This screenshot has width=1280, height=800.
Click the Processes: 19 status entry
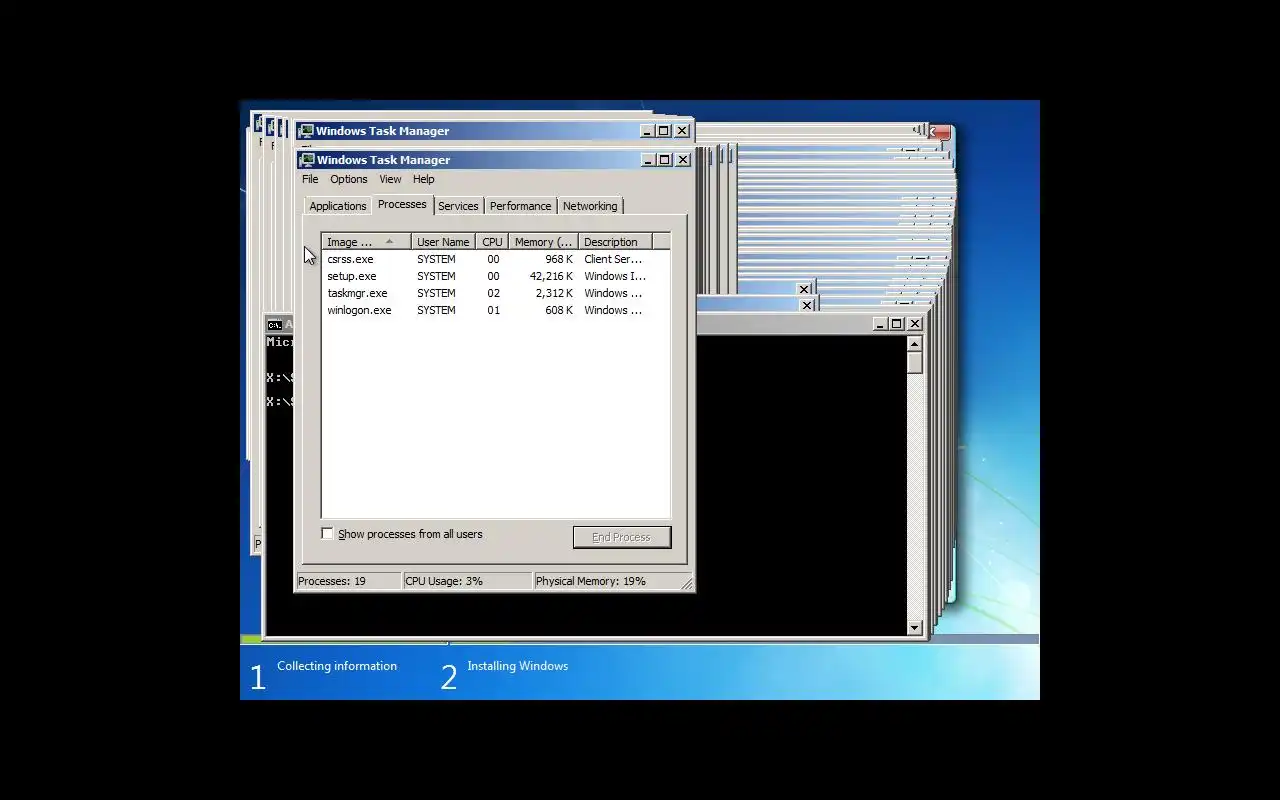tap(348, 581)
